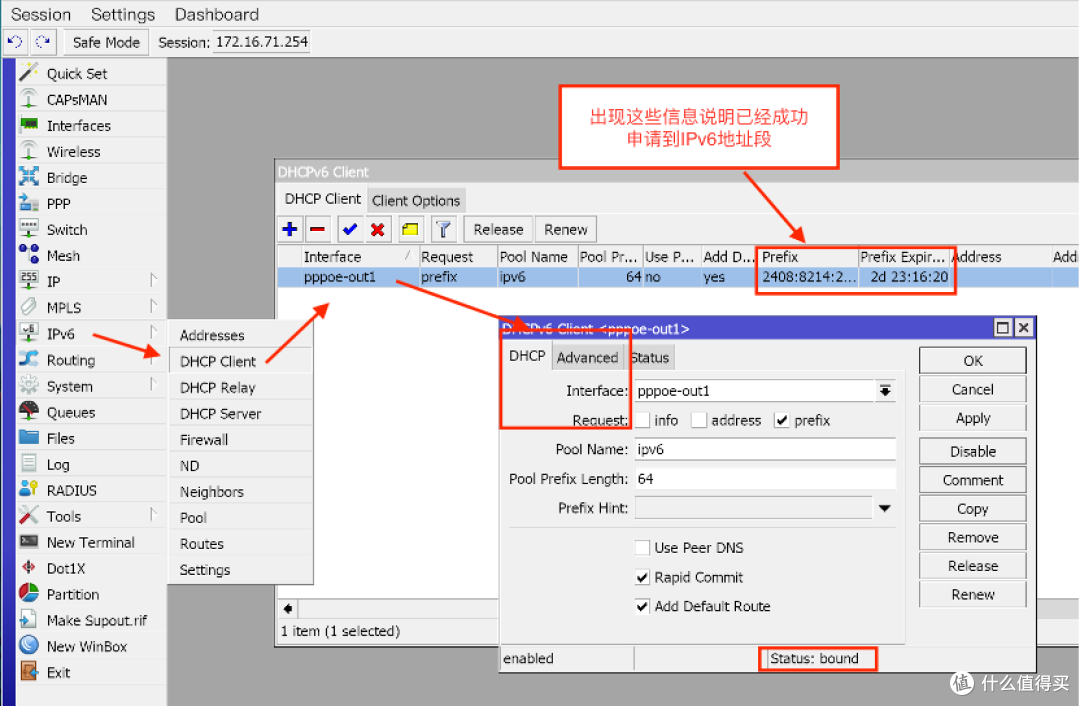The image size is (1080, 706).
Task: Add comment with yellow note icon
Action: click(411, 229)
